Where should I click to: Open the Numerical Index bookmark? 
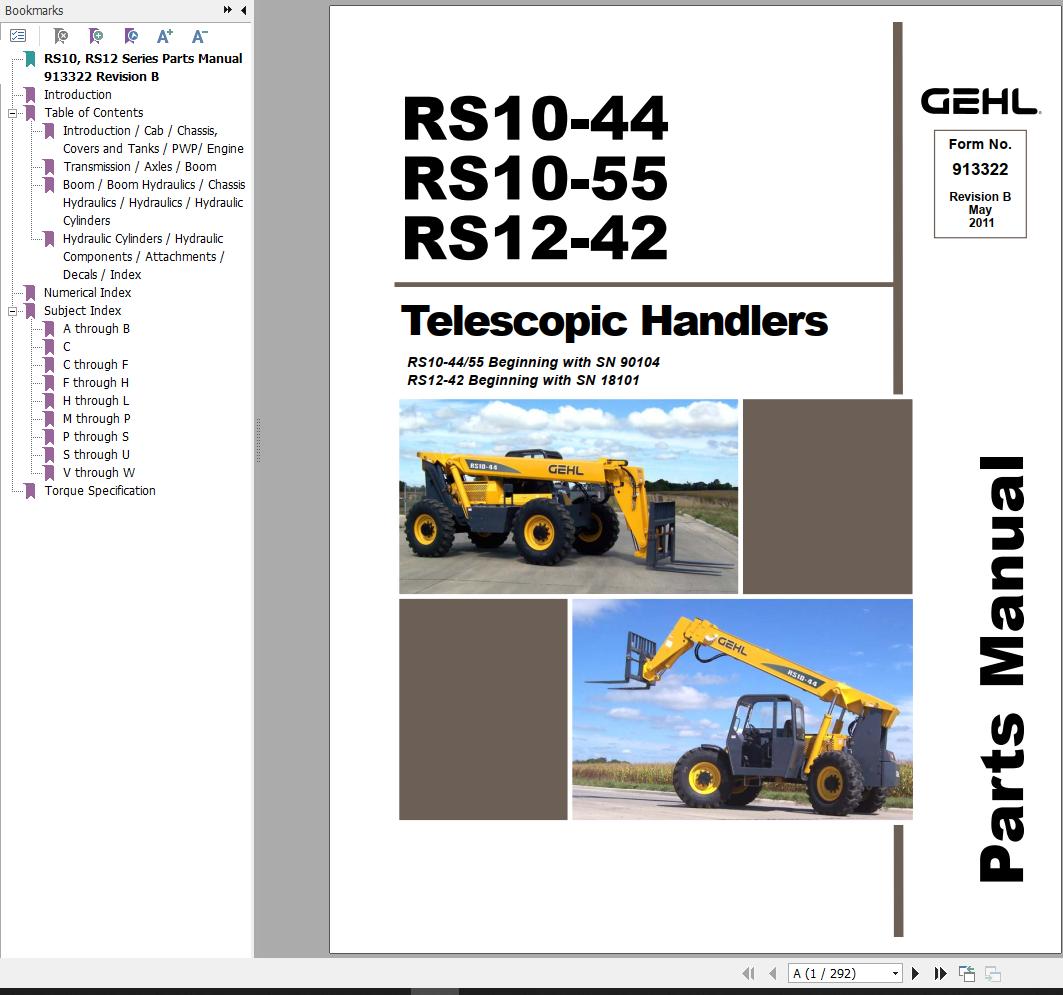(87, 293)
